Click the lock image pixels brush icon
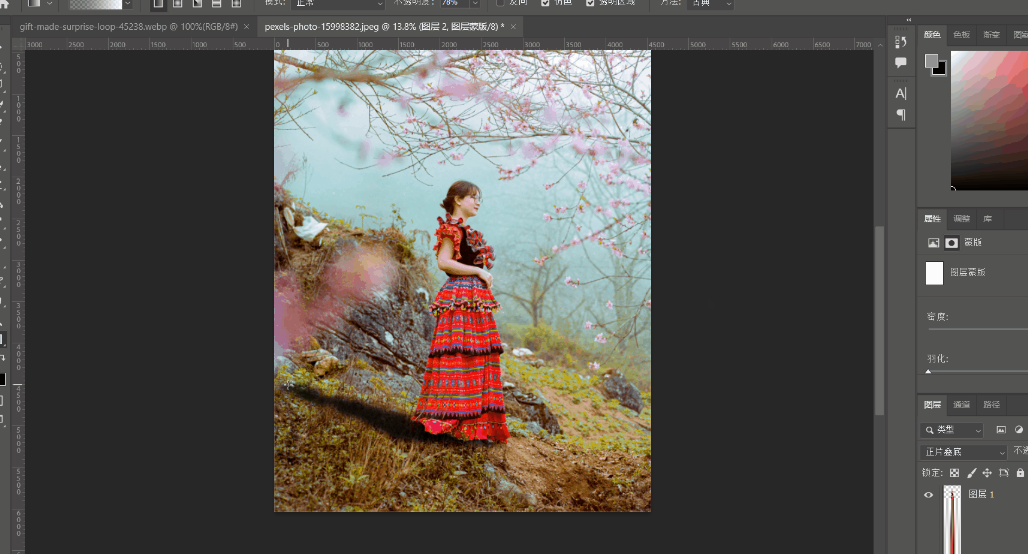 971,472
